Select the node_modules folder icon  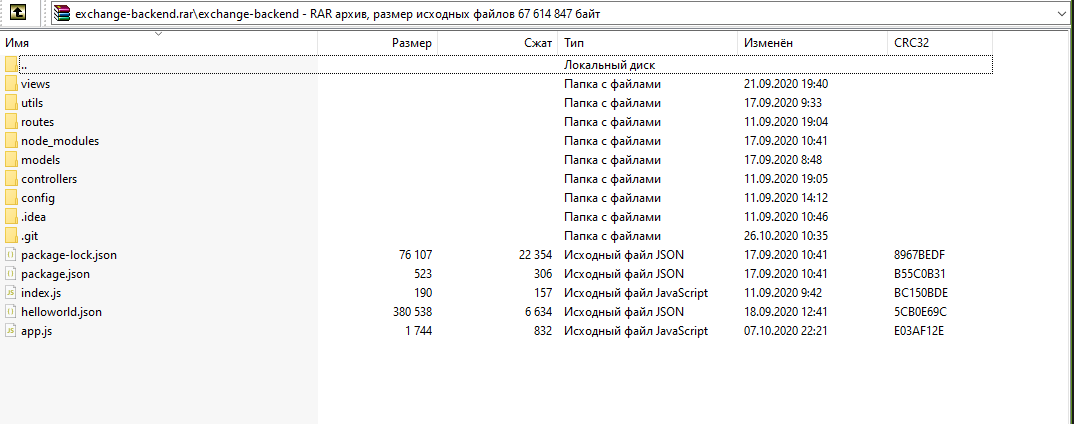click(x=11, y=141)
